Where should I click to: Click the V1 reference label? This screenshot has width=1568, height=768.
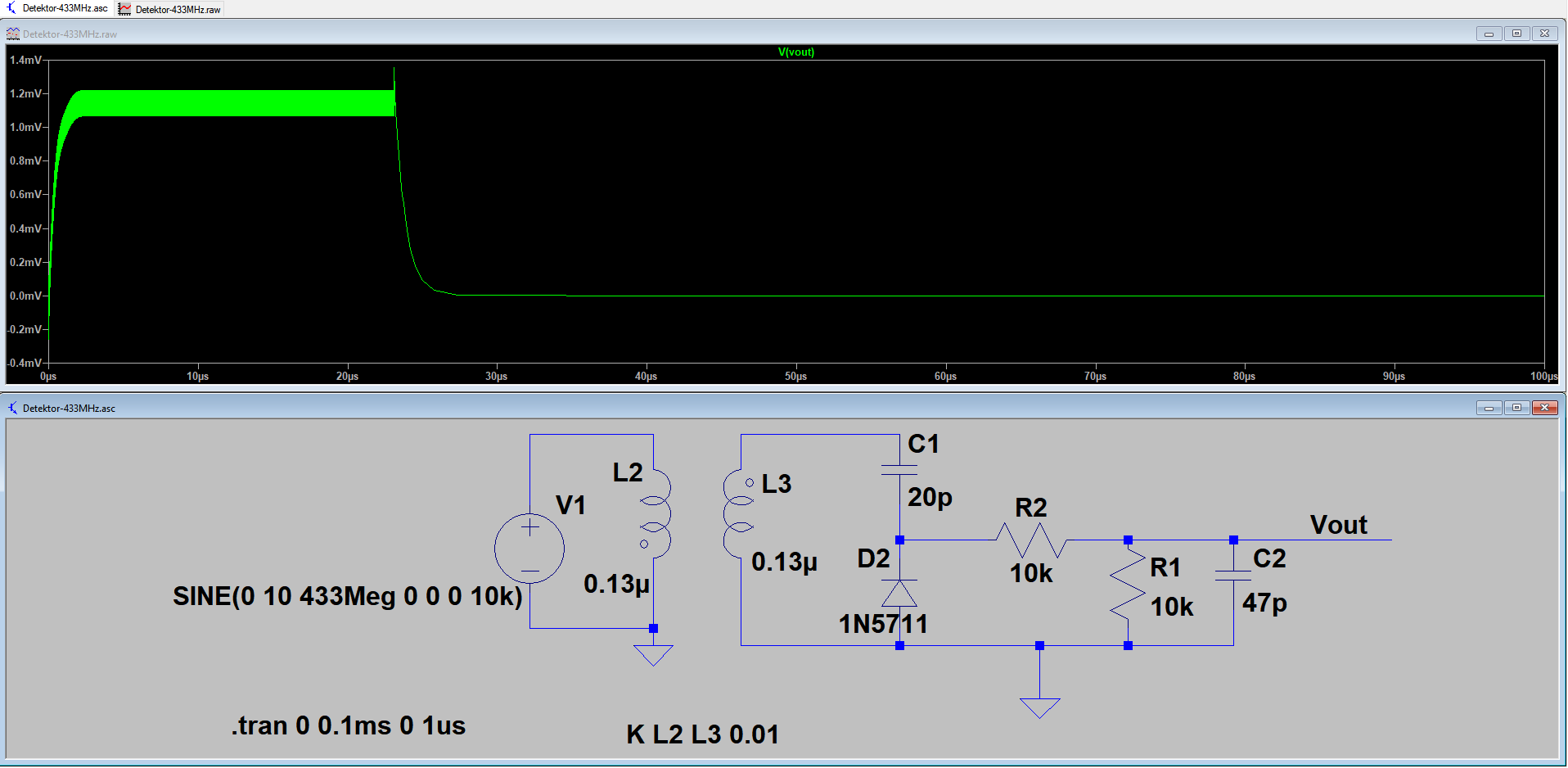point(570,505)
